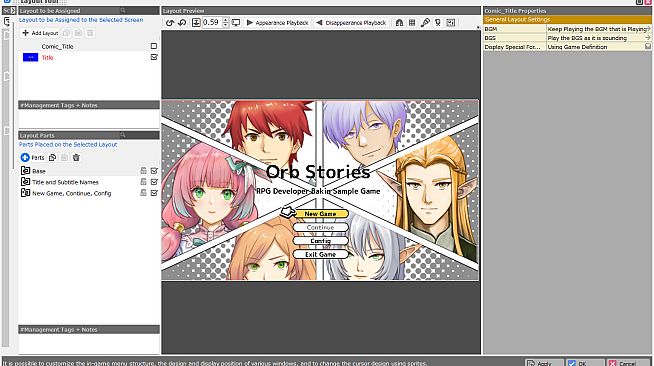
Task: Click the search icon in Layout to be Assigned header
Action: [x=123, y=10]
